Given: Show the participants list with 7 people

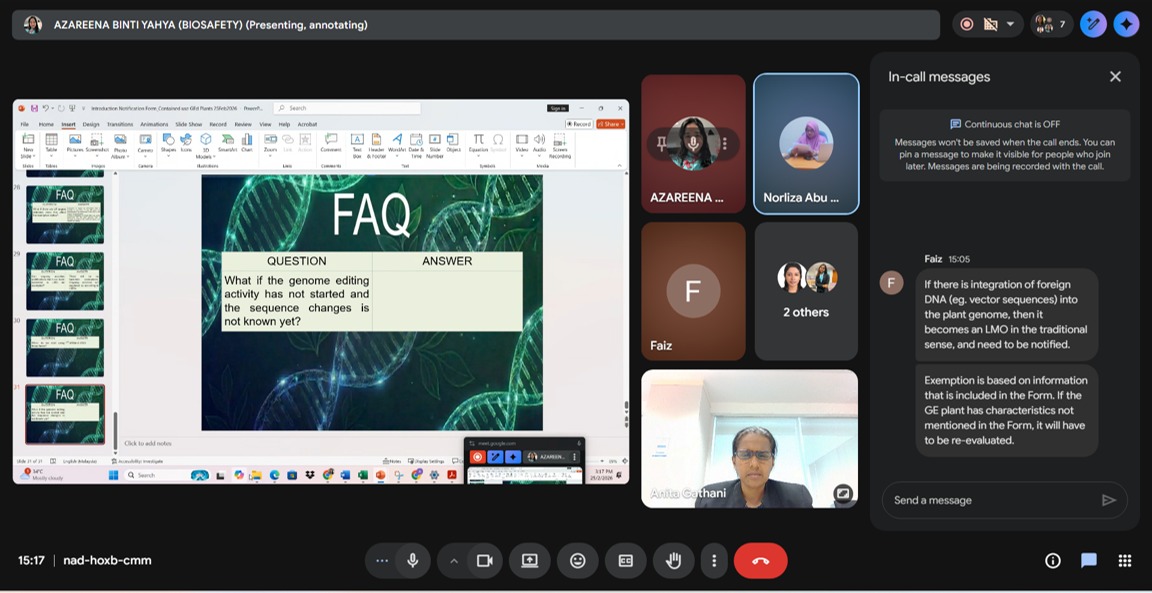Looking at the screenshot, I should (1051, 24).
